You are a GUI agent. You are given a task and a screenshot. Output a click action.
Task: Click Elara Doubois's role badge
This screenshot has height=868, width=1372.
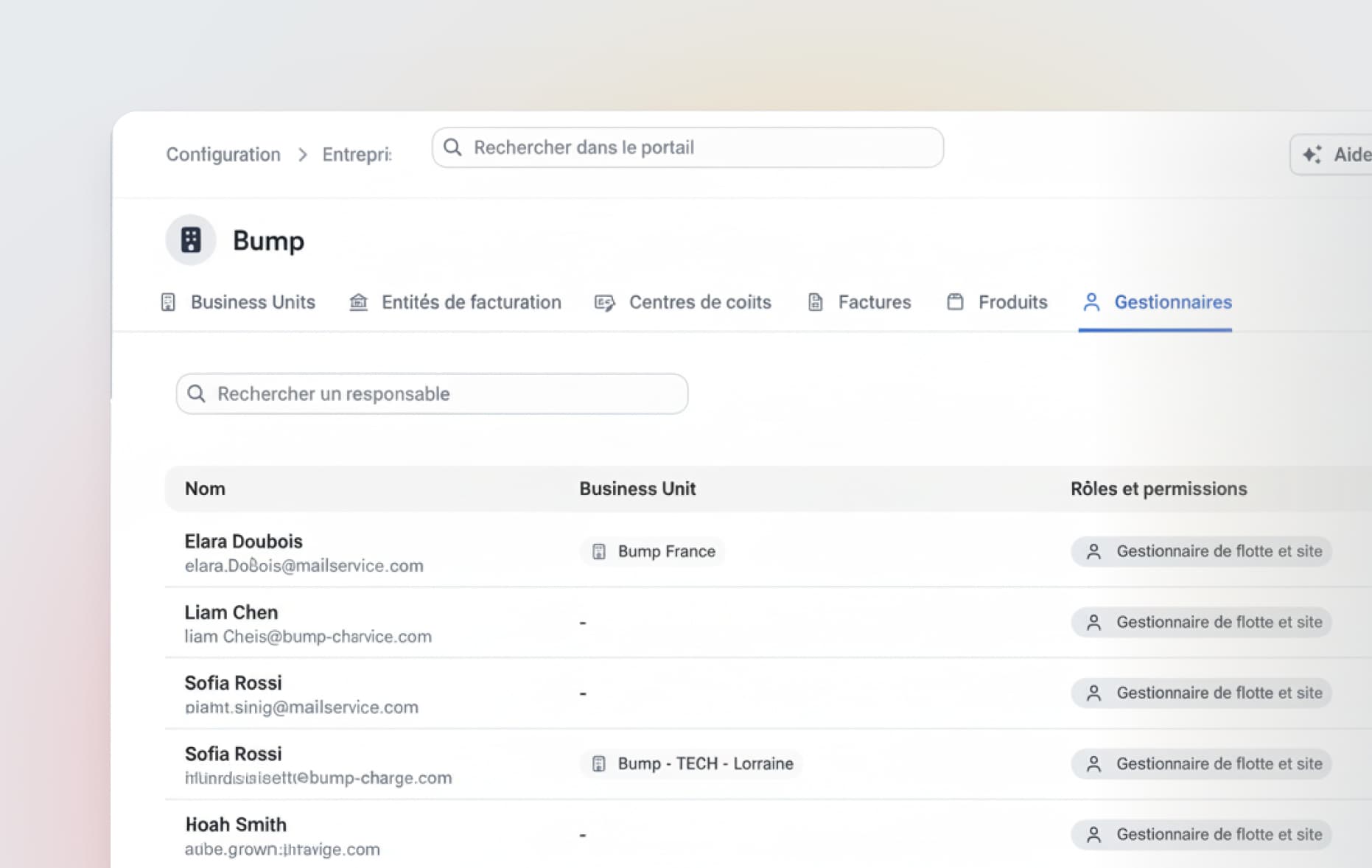[1201, 551]
